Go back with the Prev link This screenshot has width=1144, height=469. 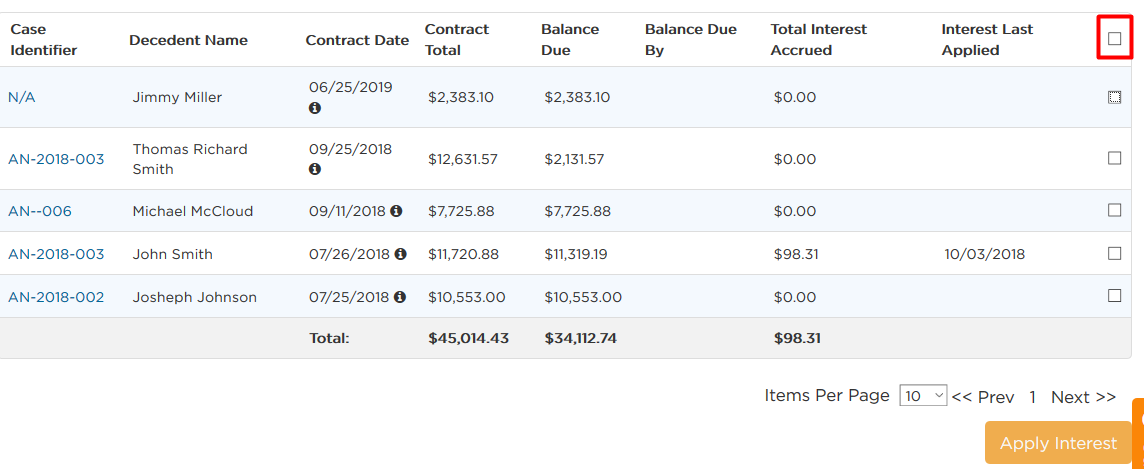point(983,397)
